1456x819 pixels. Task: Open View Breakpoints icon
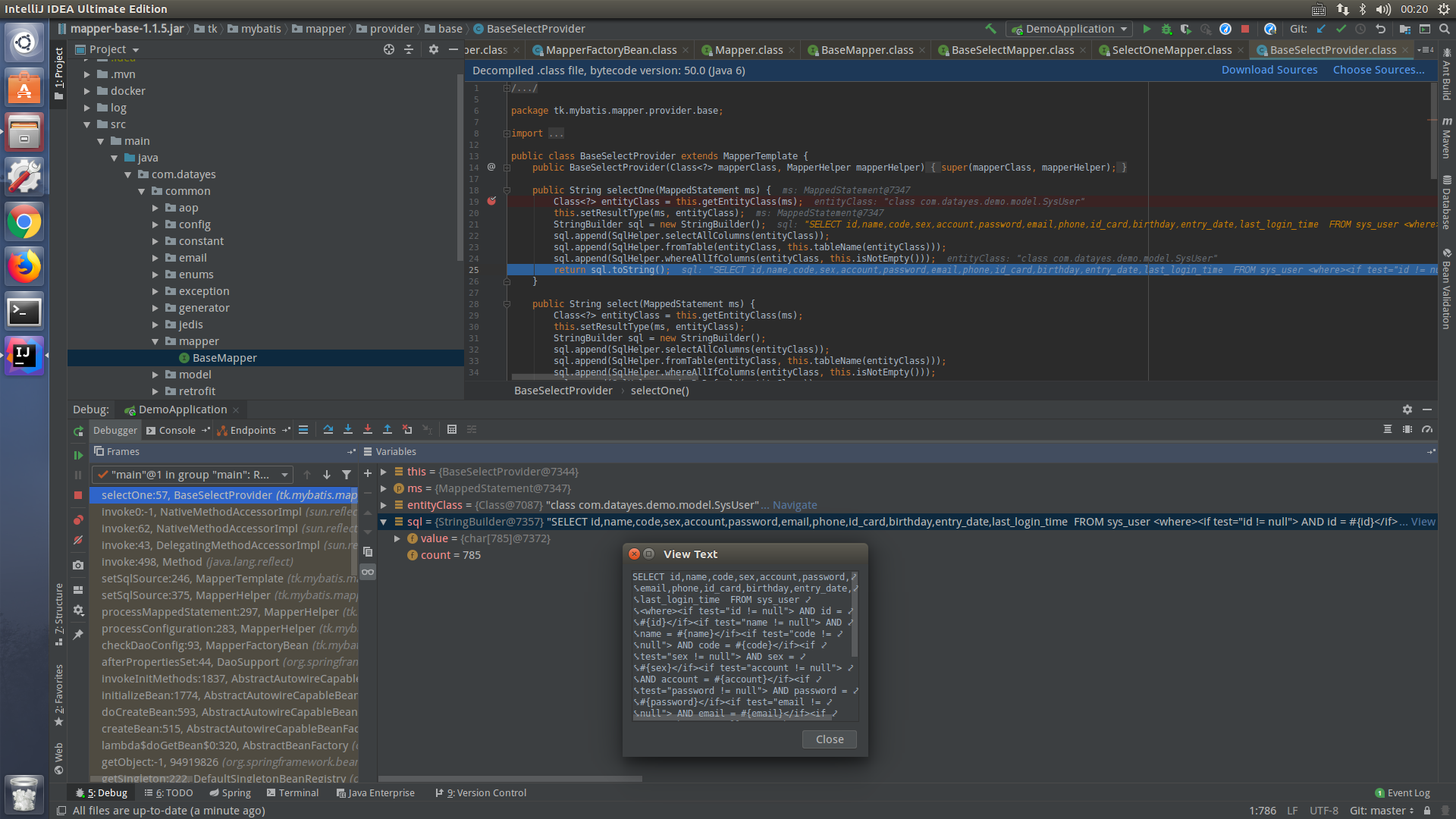tap(78, 520)
